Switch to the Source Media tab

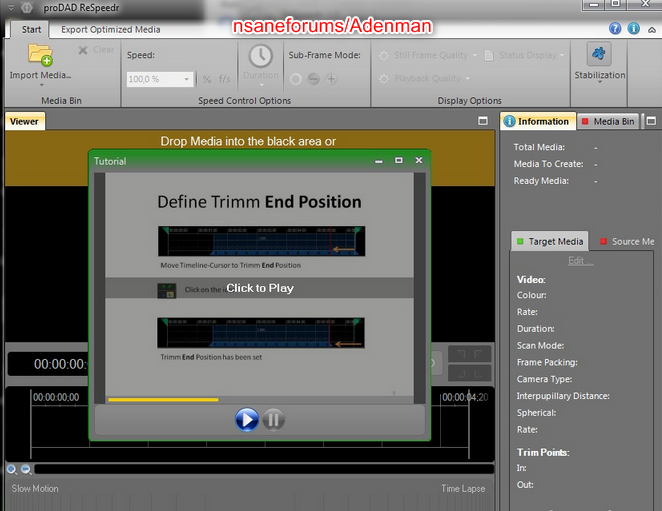click(x=627, y=241)
